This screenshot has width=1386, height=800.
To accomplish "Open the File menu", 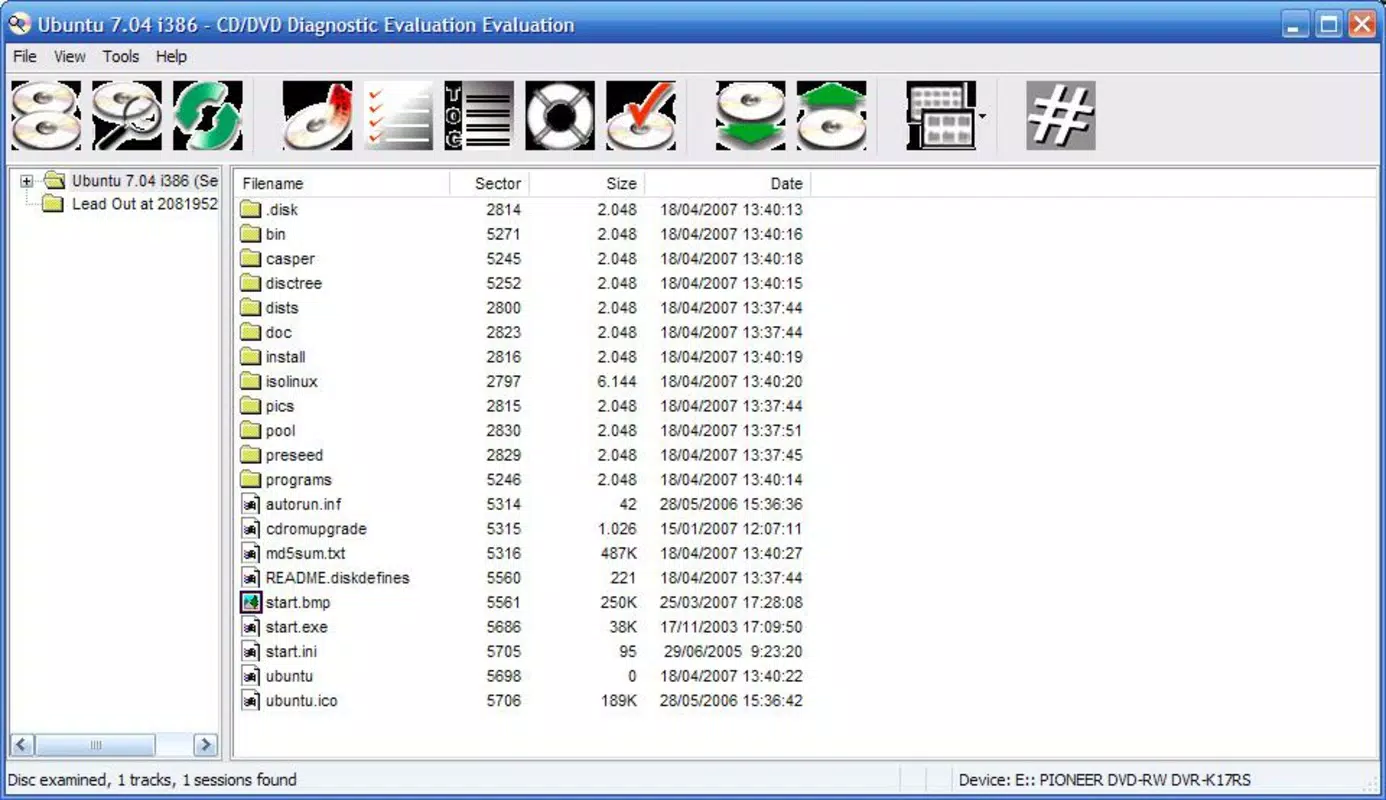I will [25, 57].
